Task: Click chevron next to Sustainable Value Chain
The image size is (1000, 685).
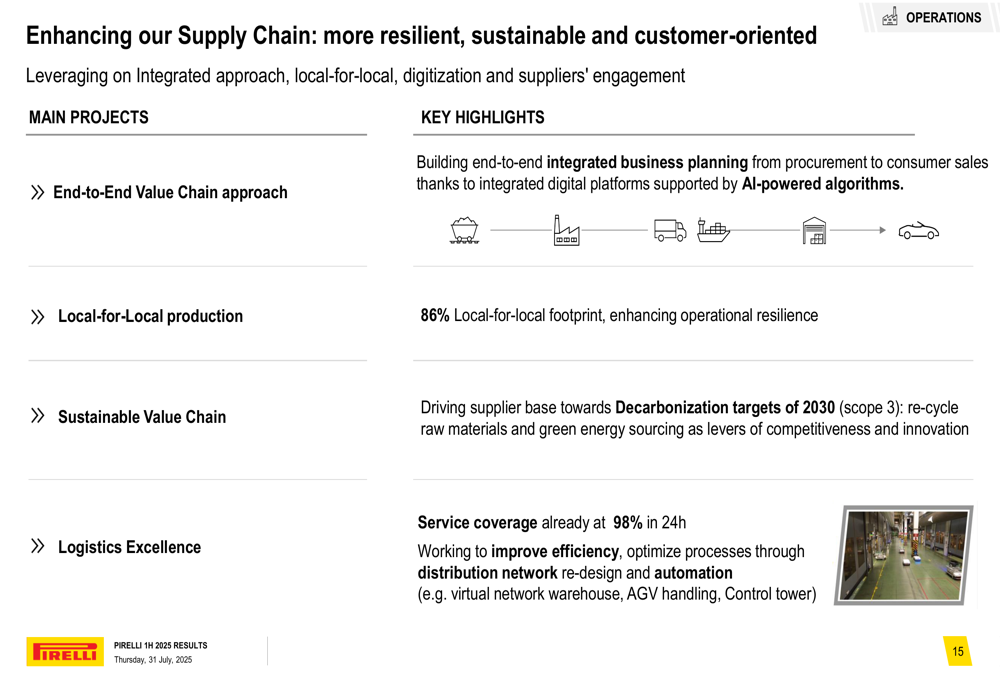Action: point(38,416)
